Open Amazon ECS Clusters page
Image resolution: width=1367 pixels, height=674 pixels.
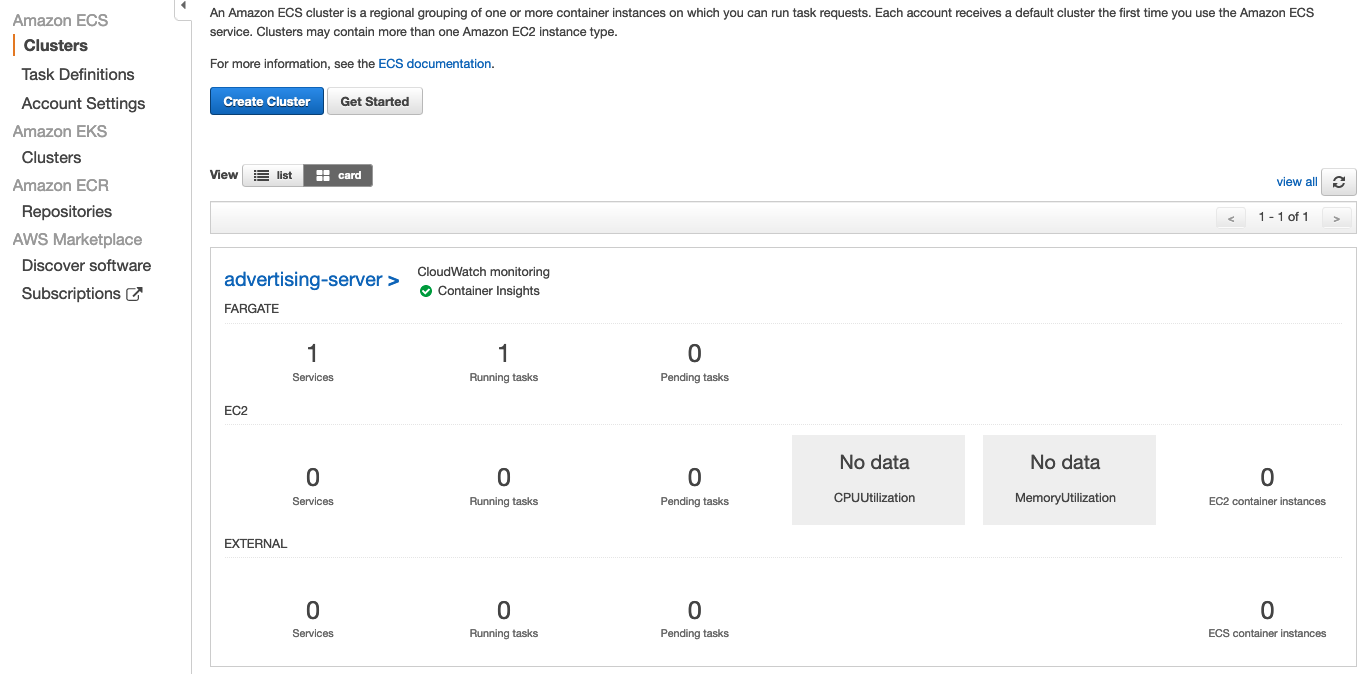pyautogui.click(x=56, y=46)
